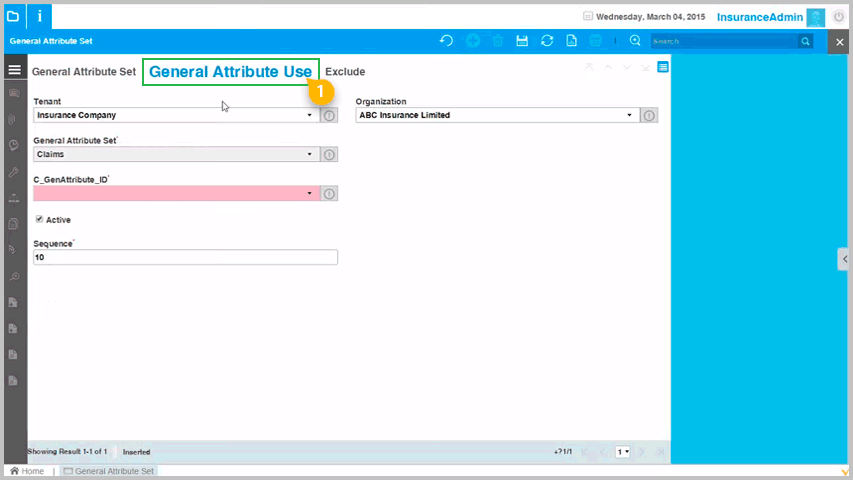Image resolution: width=853 pixels, height=480 pixels.
Task: Click the search magnifier button in Search field
Action: pos(805,41)
